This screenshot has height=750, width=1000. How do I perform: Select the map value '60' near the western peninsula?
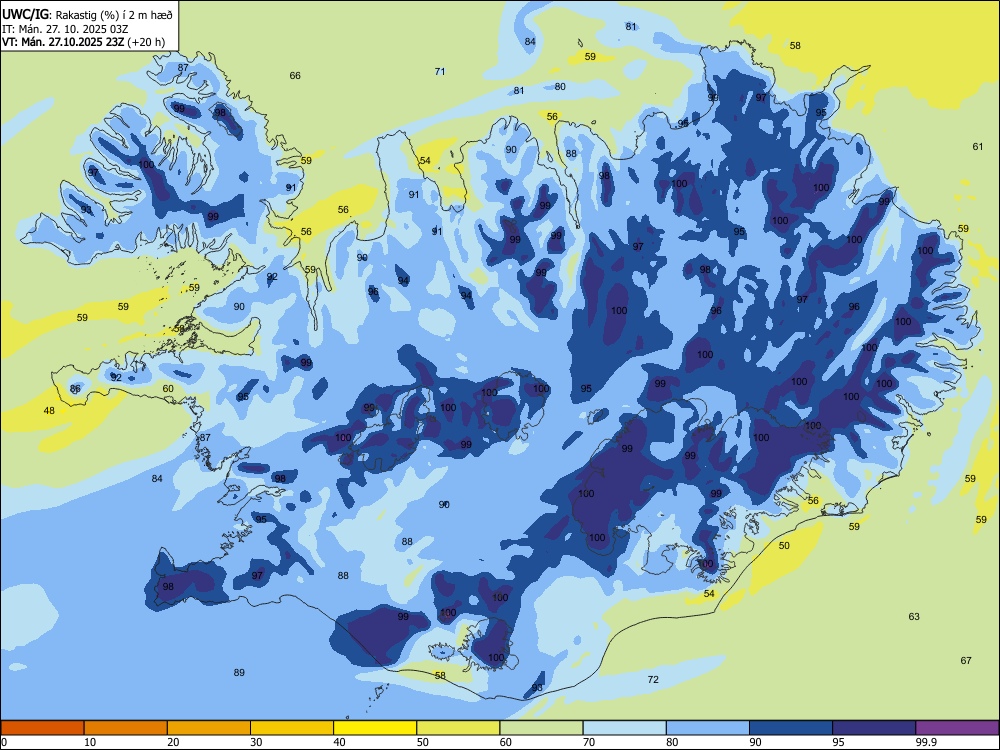168,389
